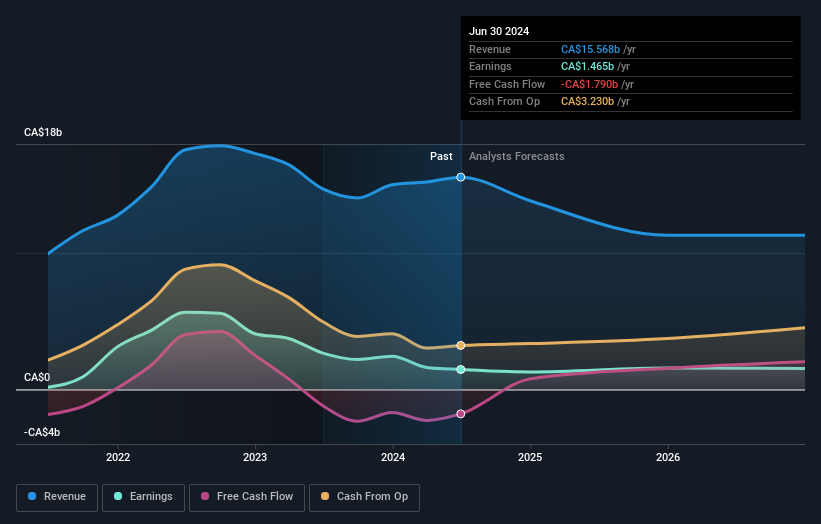Viewport: 821px width, 524px height.
Task: Click the Cash From Op data point on the orange line
Action: pyautogui.click(x=461, y=345)
